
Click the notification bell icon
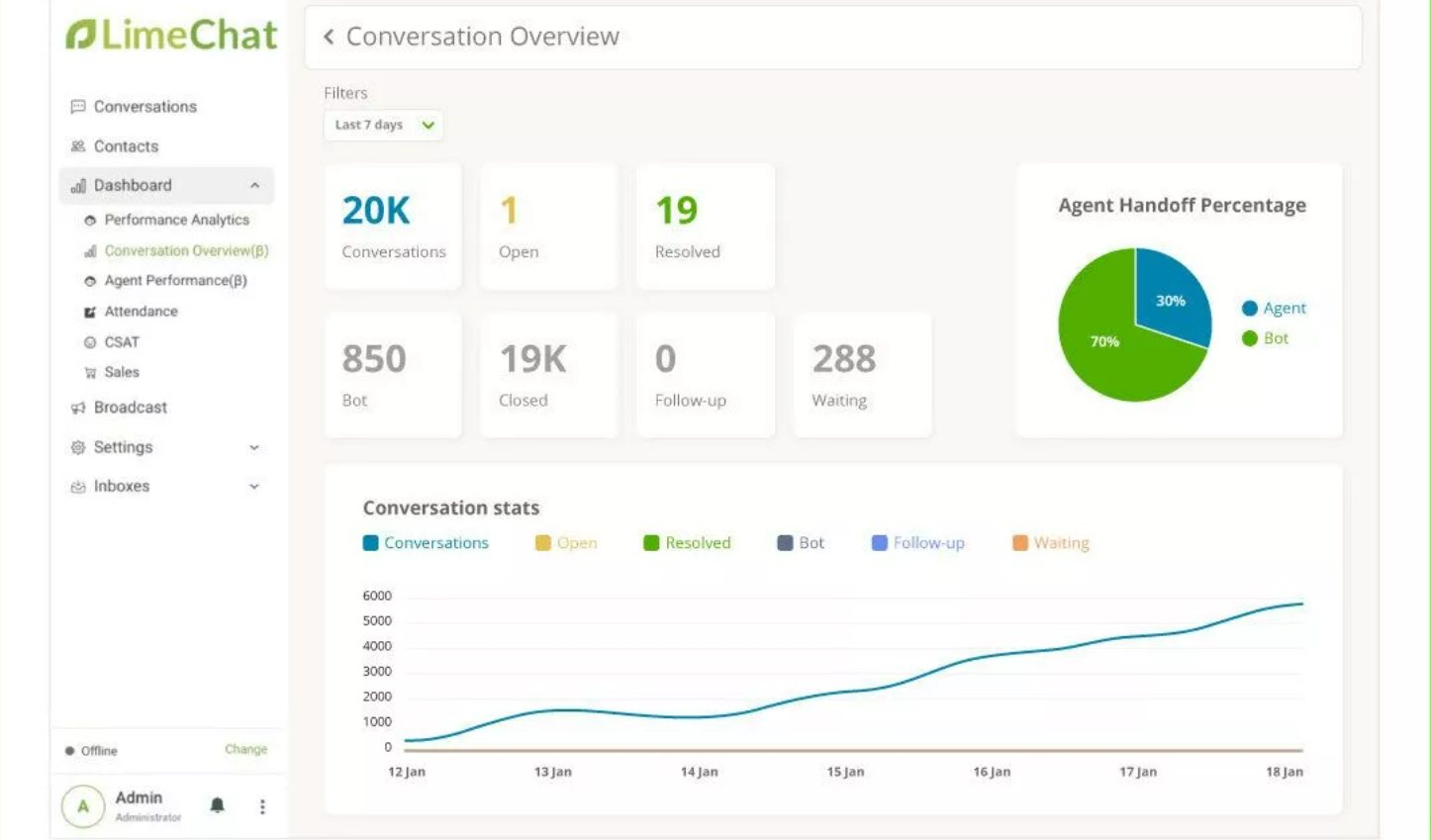(218, 805)
